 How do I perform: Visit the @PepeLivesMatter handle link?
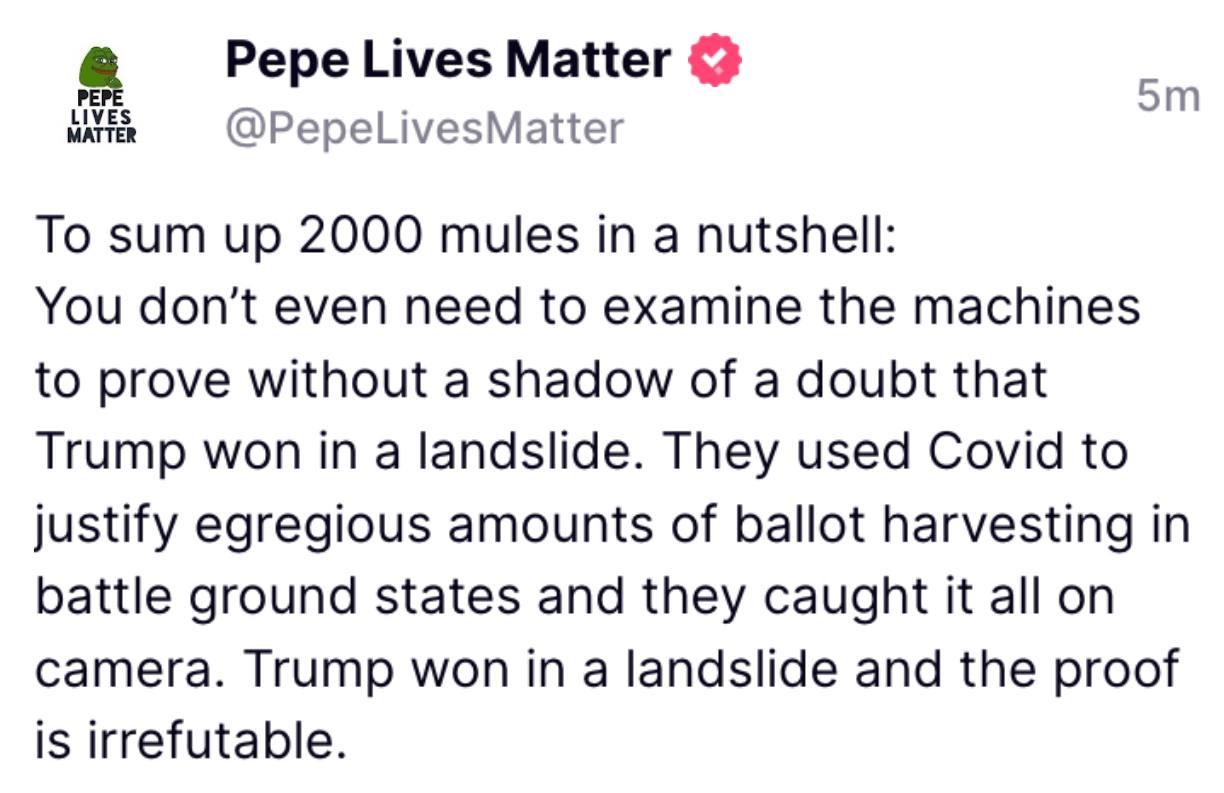coord(424,128)
